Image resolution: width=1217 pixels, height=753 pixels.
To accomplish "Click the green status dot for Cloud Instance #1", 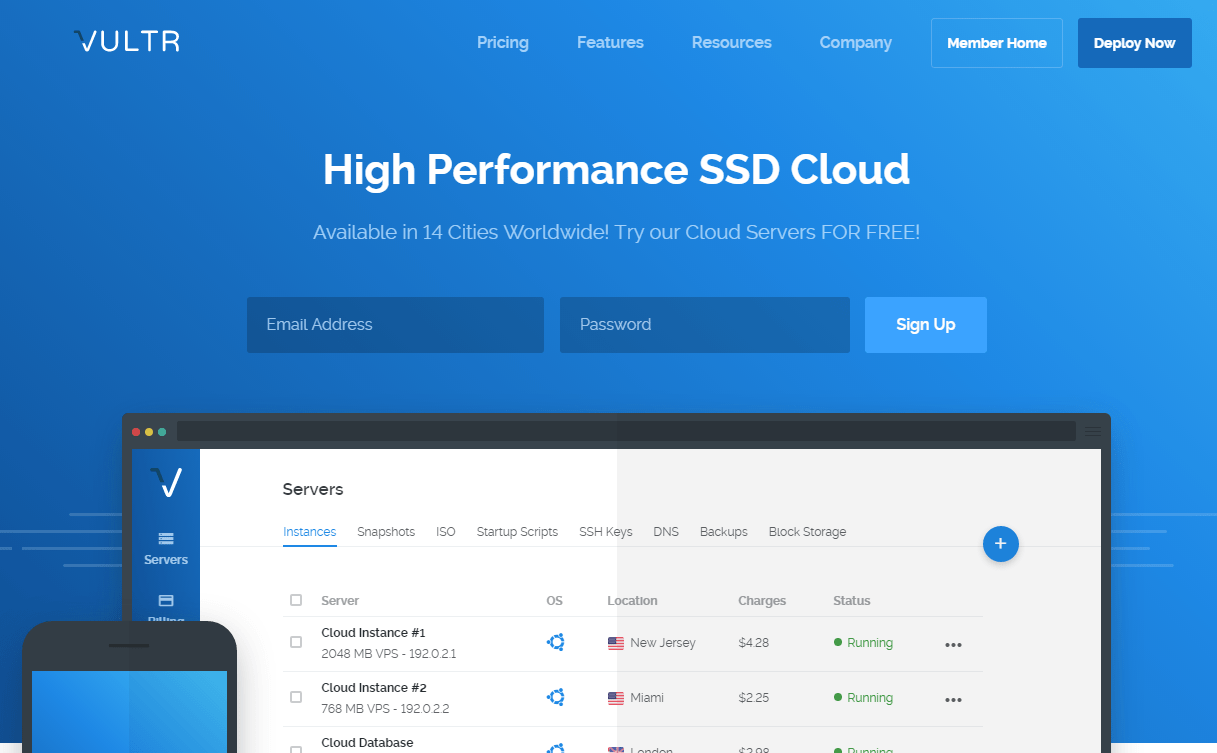I will pos(838,642).
